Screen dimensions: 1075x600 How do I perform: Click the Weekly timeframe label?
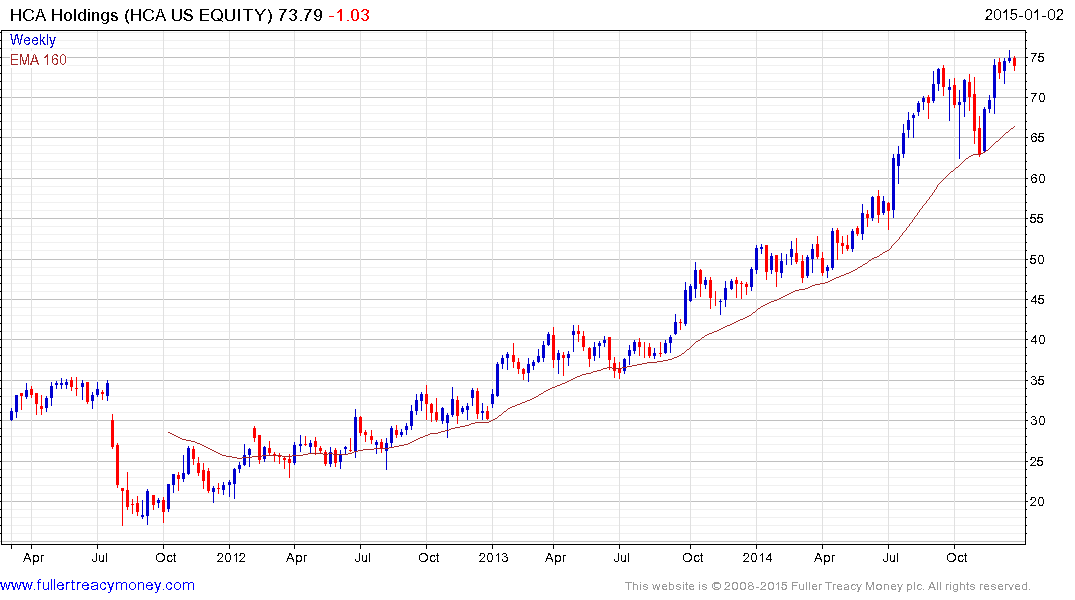point(33,40)
